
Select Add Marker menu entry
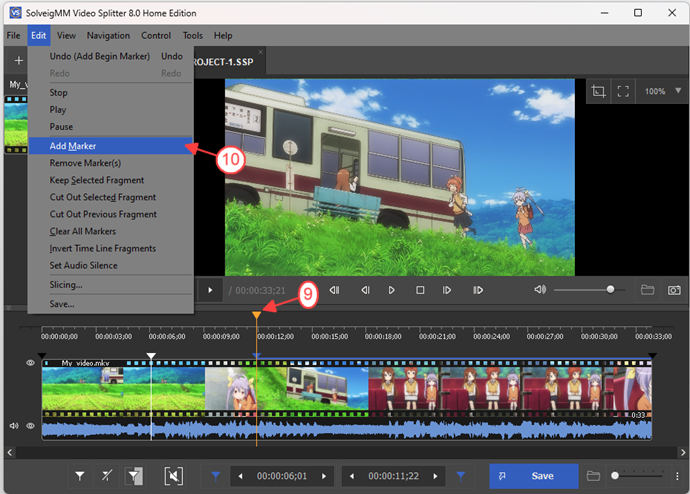click(110, 146)
